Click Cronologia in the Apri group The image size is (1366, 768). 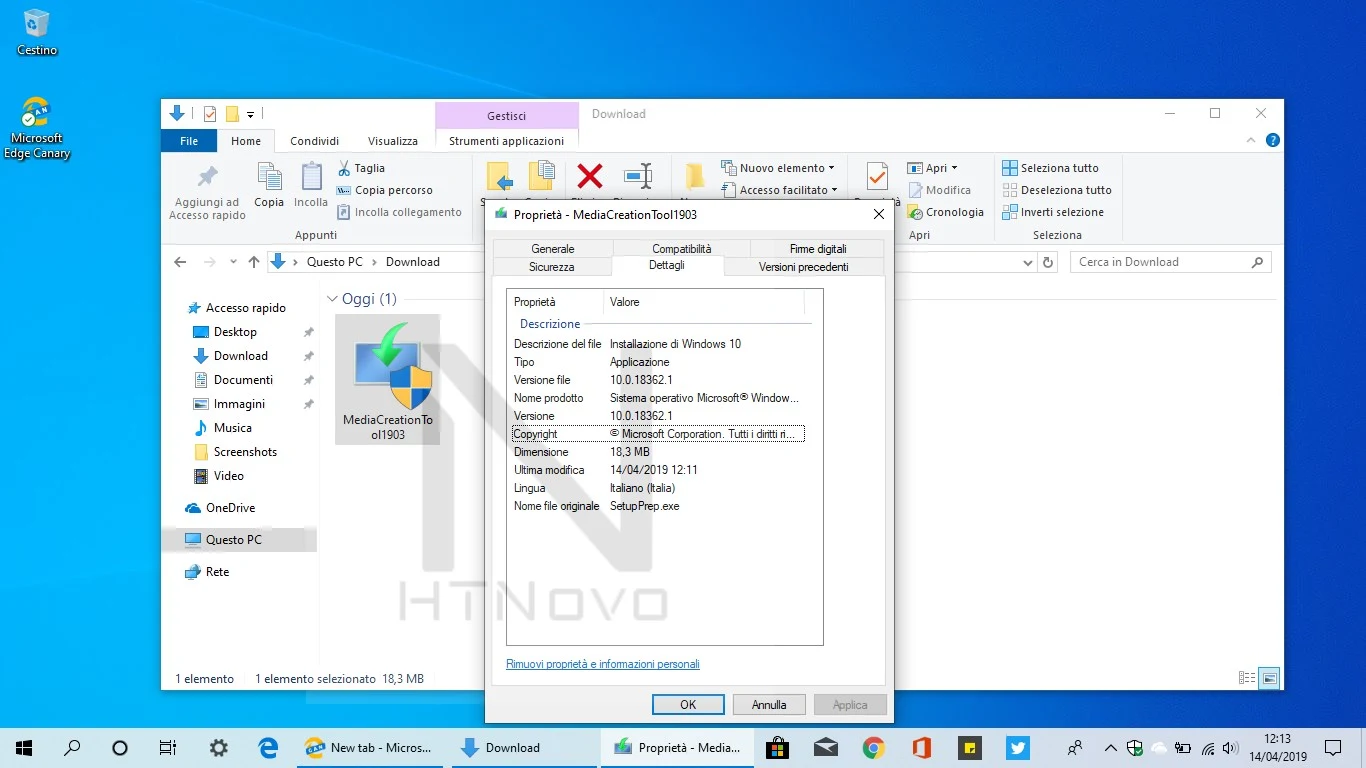point(946,212)
